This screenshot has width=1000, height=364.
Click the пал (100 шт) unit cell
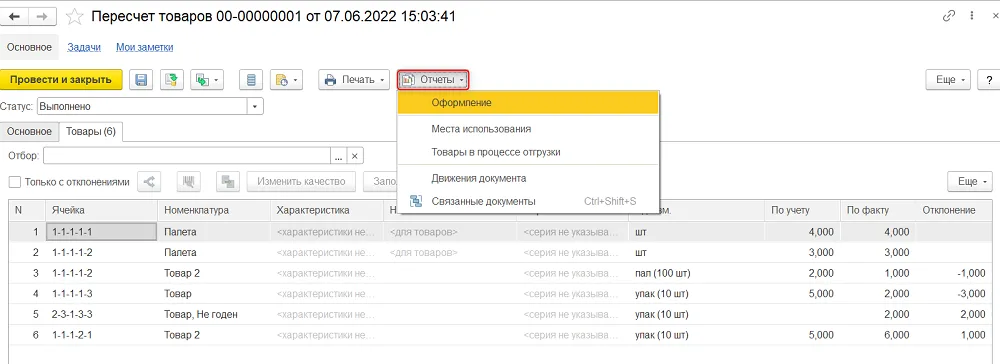click(x=696, y=273)
